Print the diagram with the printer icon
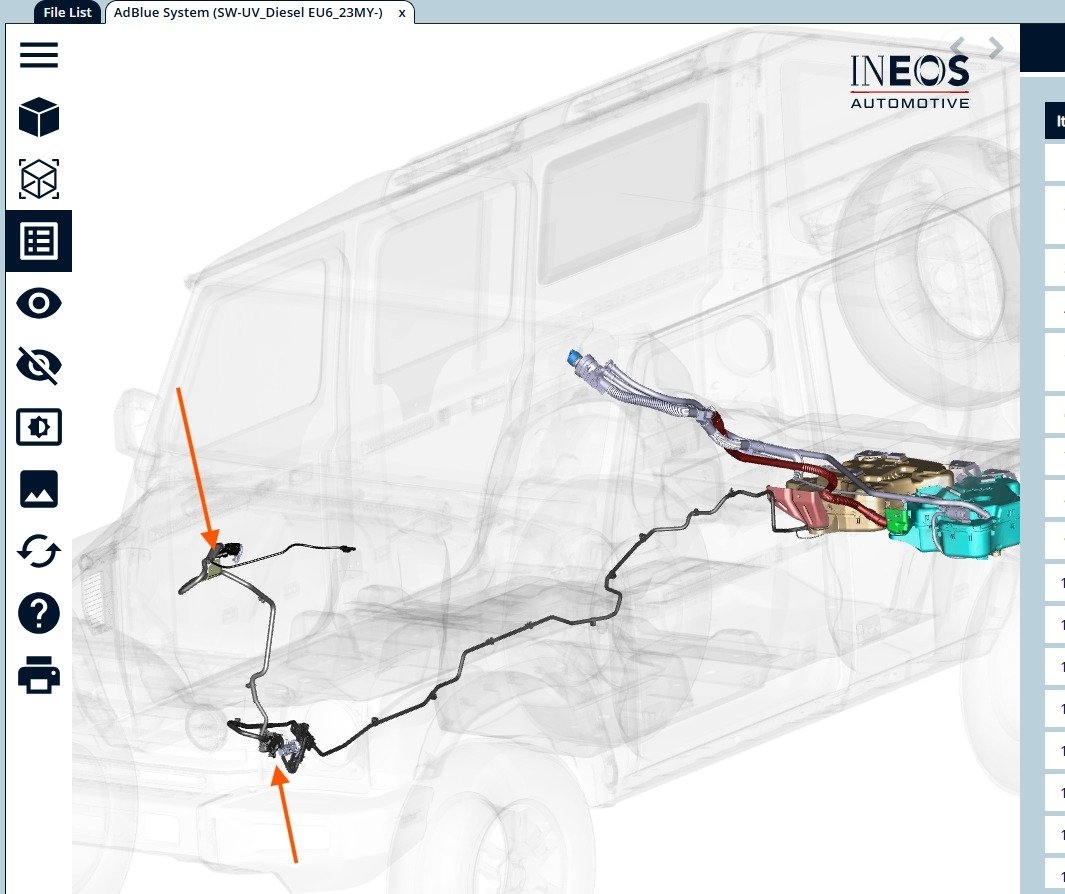The image size is (1065, 894). point(39,675)
